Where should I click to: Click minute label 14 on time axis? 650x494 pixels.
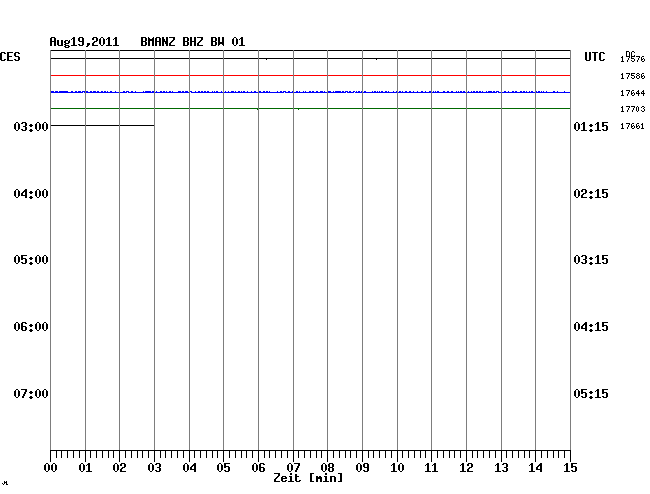[x=535, y=468]
